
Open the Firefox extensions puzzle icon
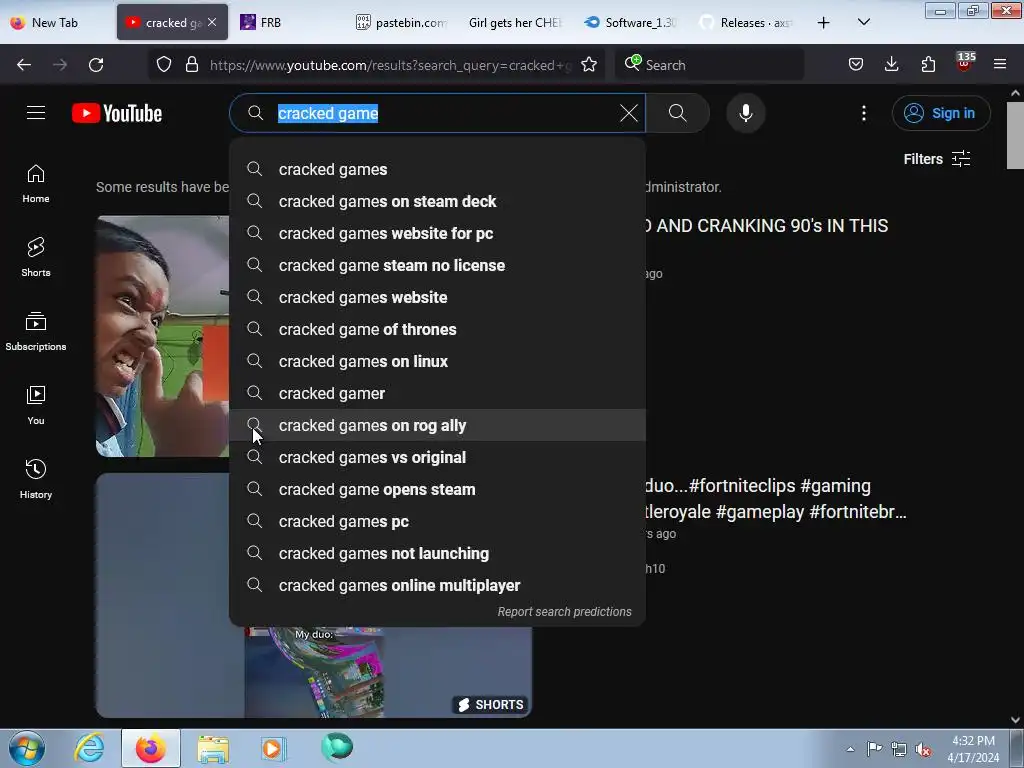click(x=928, y=65)
